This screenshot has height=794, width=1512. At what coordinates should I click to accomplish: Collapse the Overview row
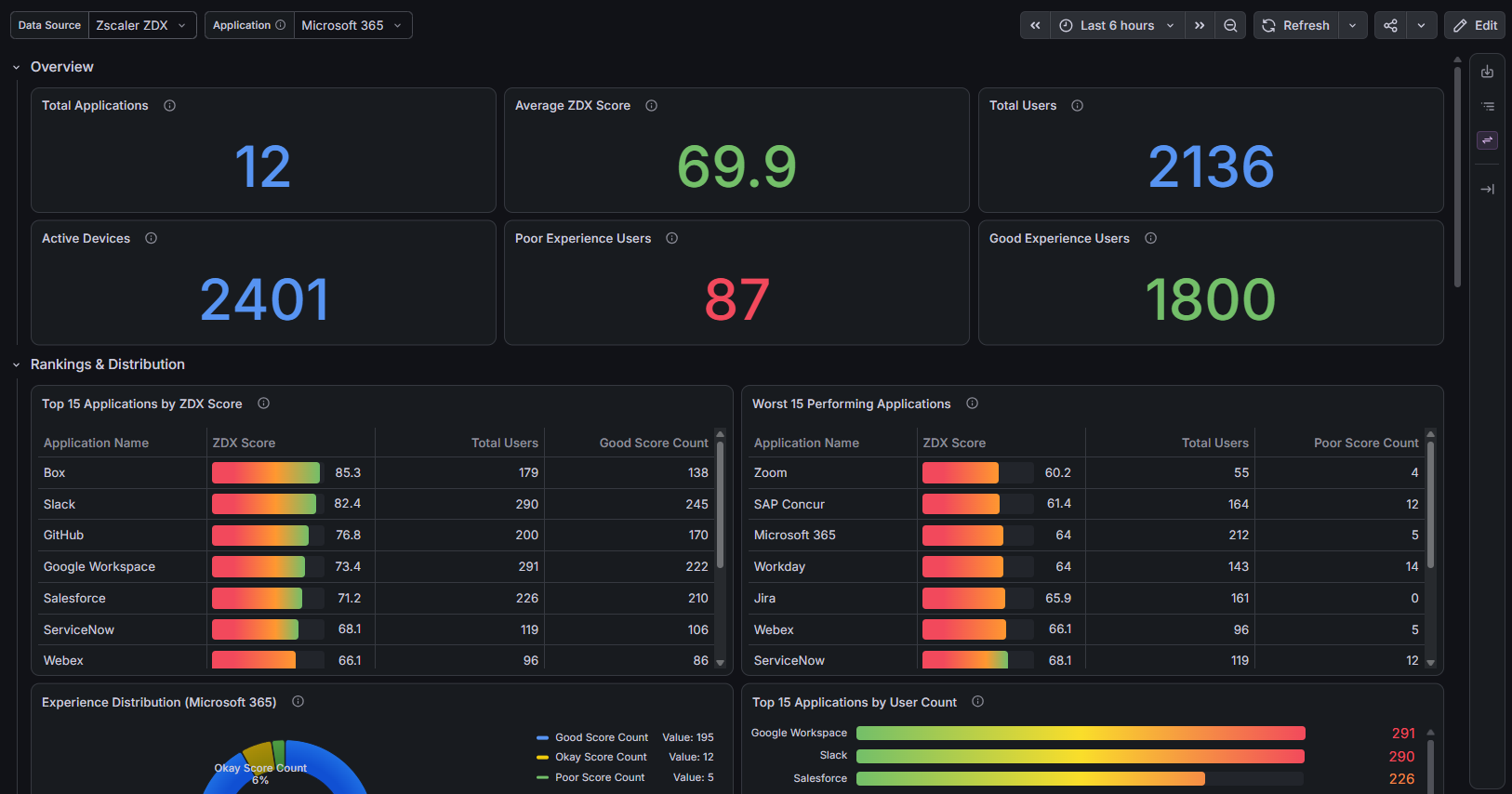[x=16, y=67]
